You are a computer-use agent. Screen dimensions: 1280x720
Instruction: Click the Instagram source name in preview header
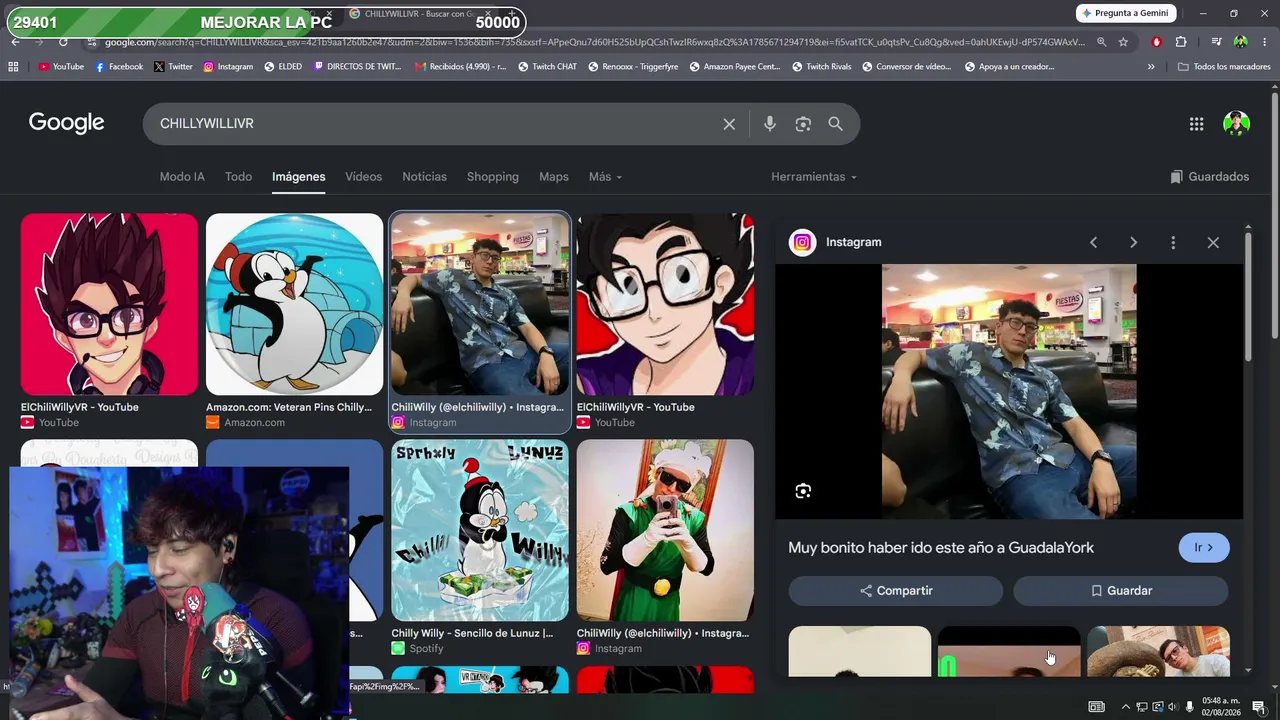(x=854, y=242)
